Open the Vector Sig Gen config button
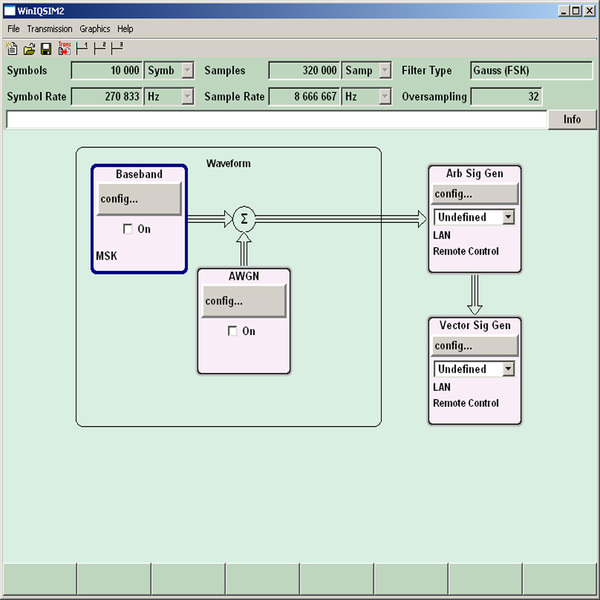This screenshot has height=600, width=600. pos(475,346)
